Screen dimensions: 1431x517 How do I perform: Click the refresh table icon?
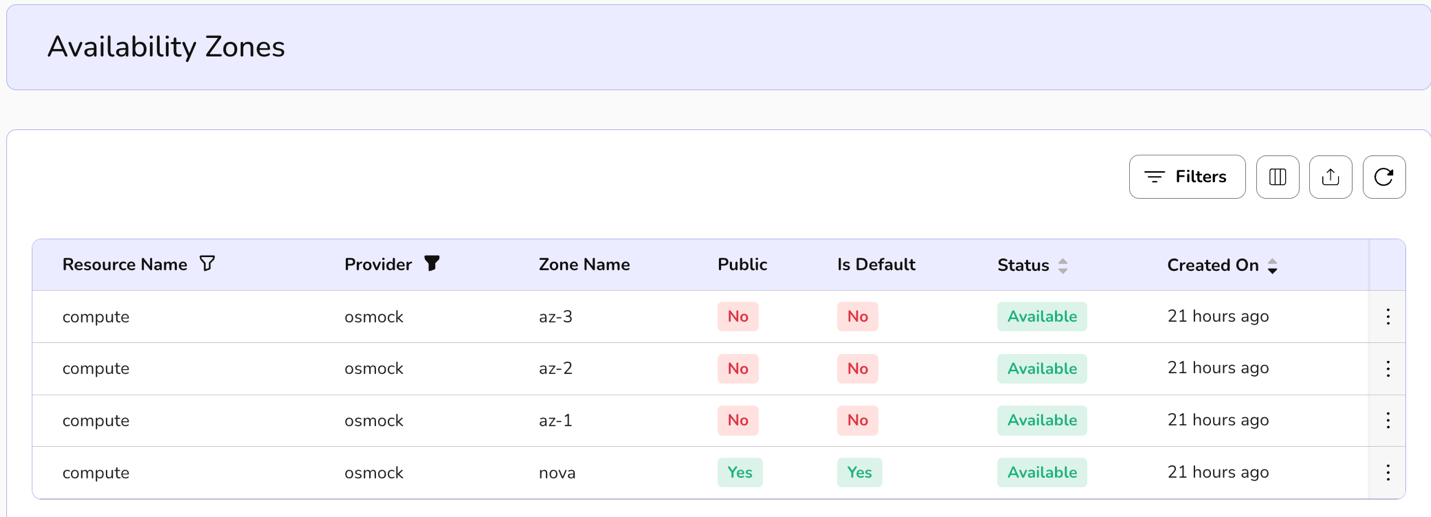[1384, 177]
